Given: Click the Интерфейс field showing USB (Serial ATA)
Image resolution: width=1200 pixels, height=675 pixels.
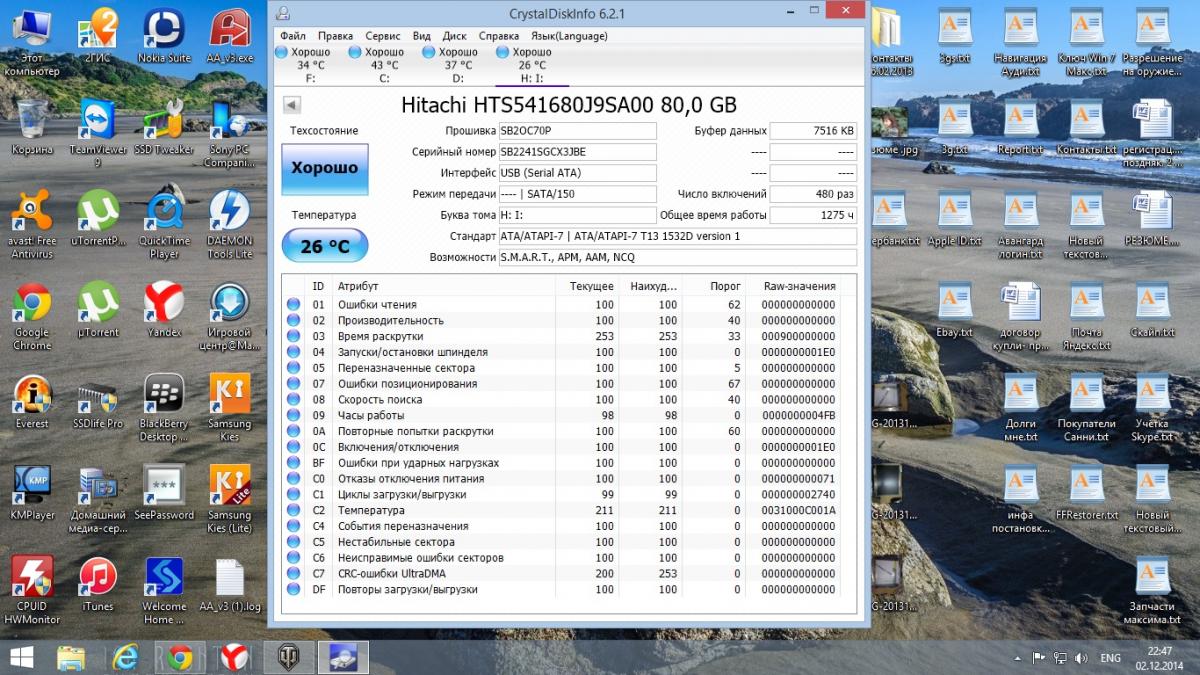Looking at the screenshot, I should coord(577,173).
